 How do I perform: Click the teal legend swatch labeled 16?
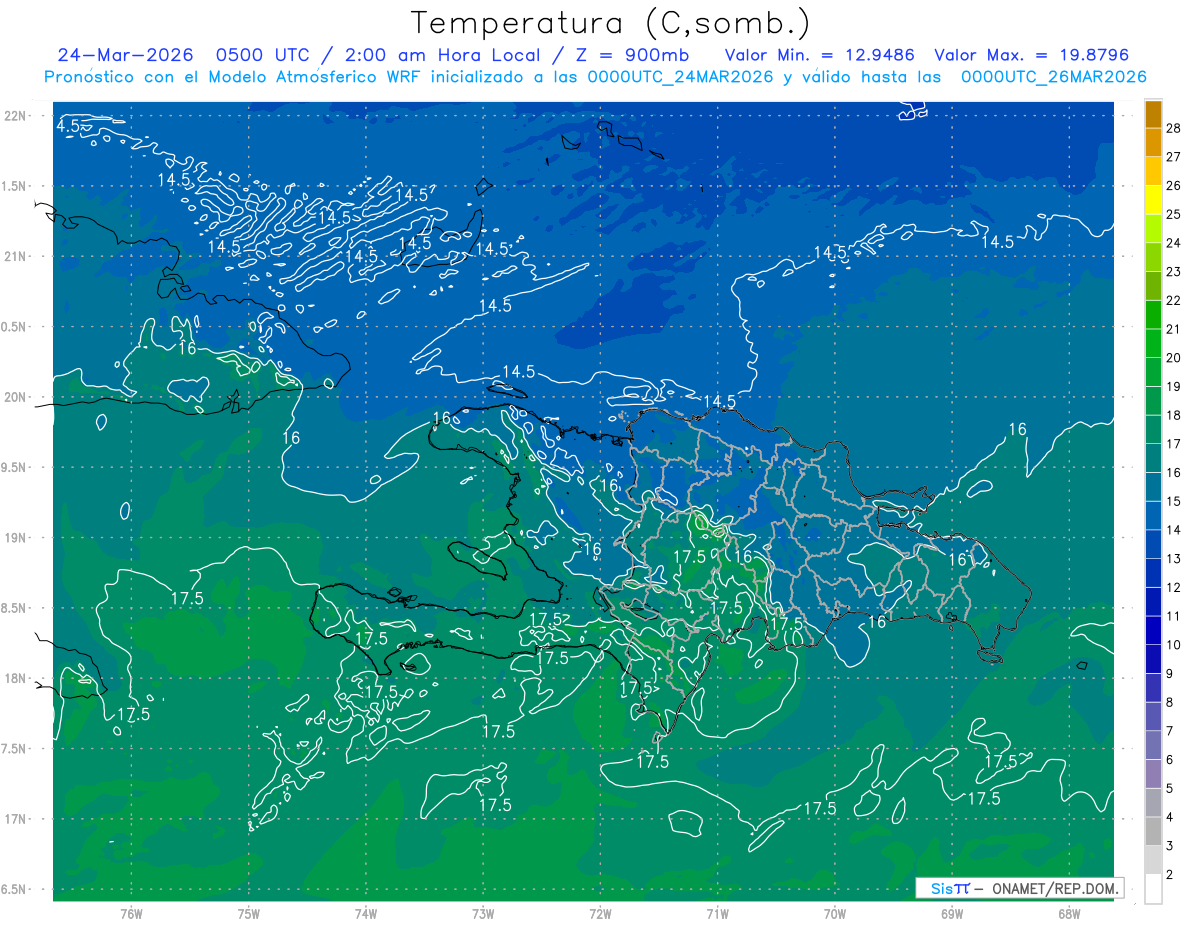pyautogui.click(x=1153, y=458)
